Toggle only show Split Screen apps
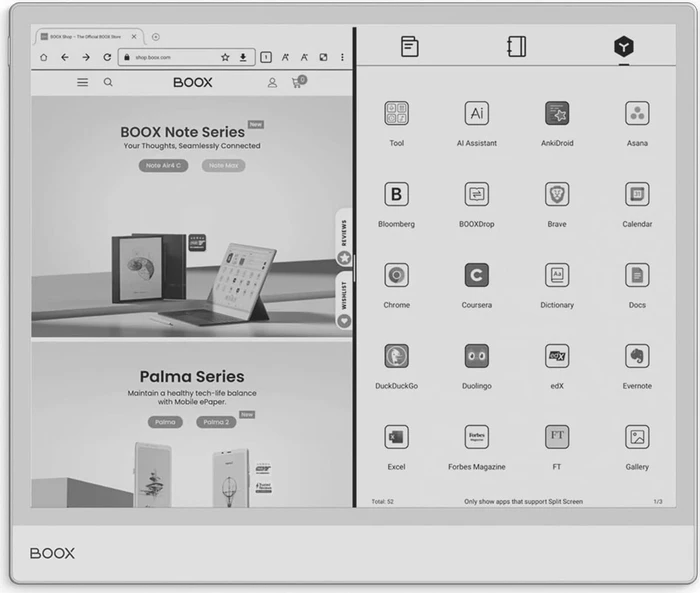Viewport: 700px width, 593px height. pyautogui.click(x=523, y=501)
